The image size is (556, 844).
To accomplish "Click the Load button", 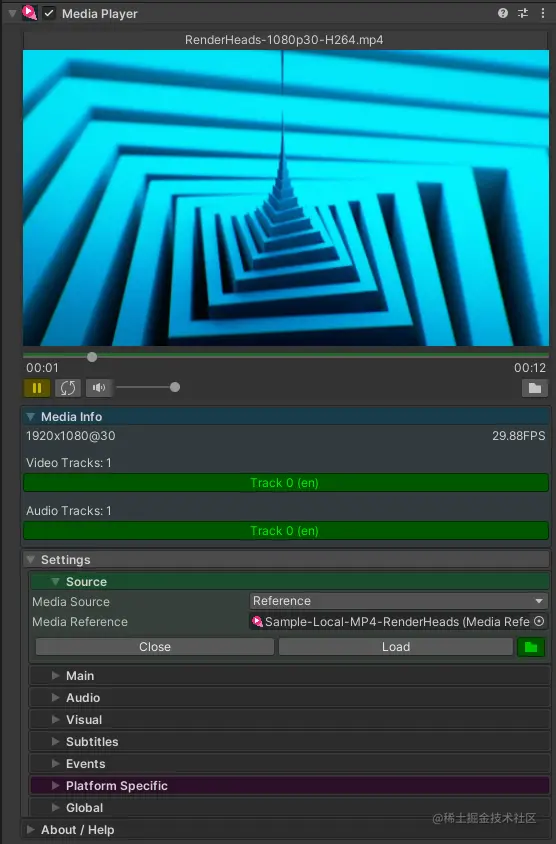I will [x=396, y=646].
